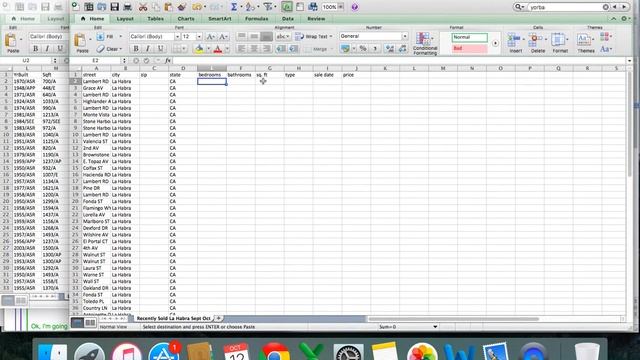The width and height of the screenshot is (640, 360).
Task: Open the Calibri (Body) font name dropdown
Action: coord(177,37)
